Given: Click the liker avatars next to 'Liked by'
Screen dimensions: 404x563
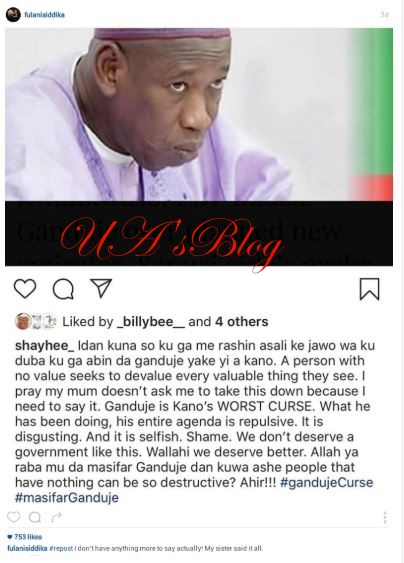Looking at the screenshot, I should tap(36, 321).
